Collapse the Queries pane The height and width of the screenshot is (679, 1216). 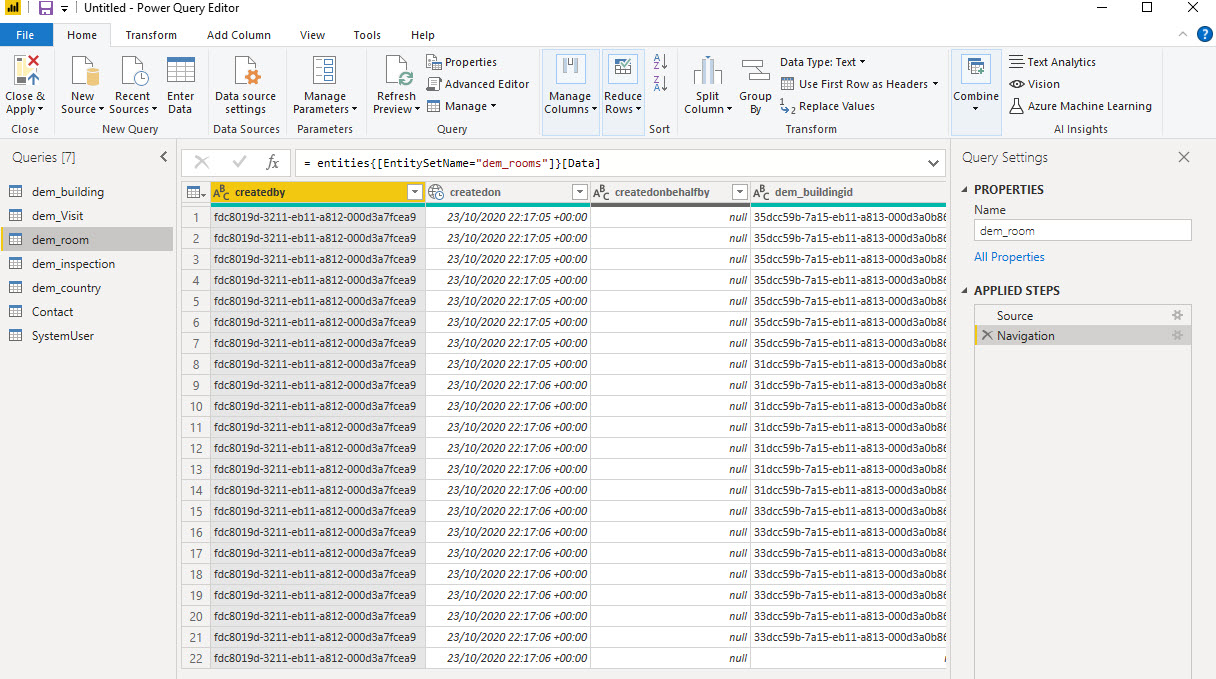coord(164,157)
